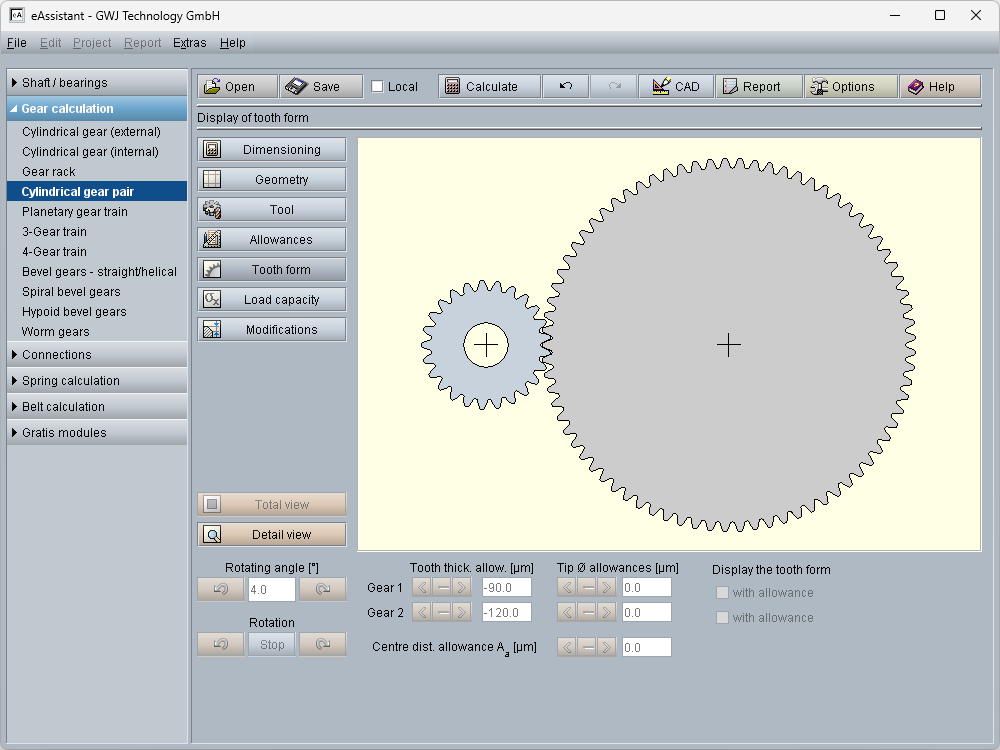The width and height of the screenshot is (1000, 750).
Task: Enable the Local checkbox
Action: 377,87
